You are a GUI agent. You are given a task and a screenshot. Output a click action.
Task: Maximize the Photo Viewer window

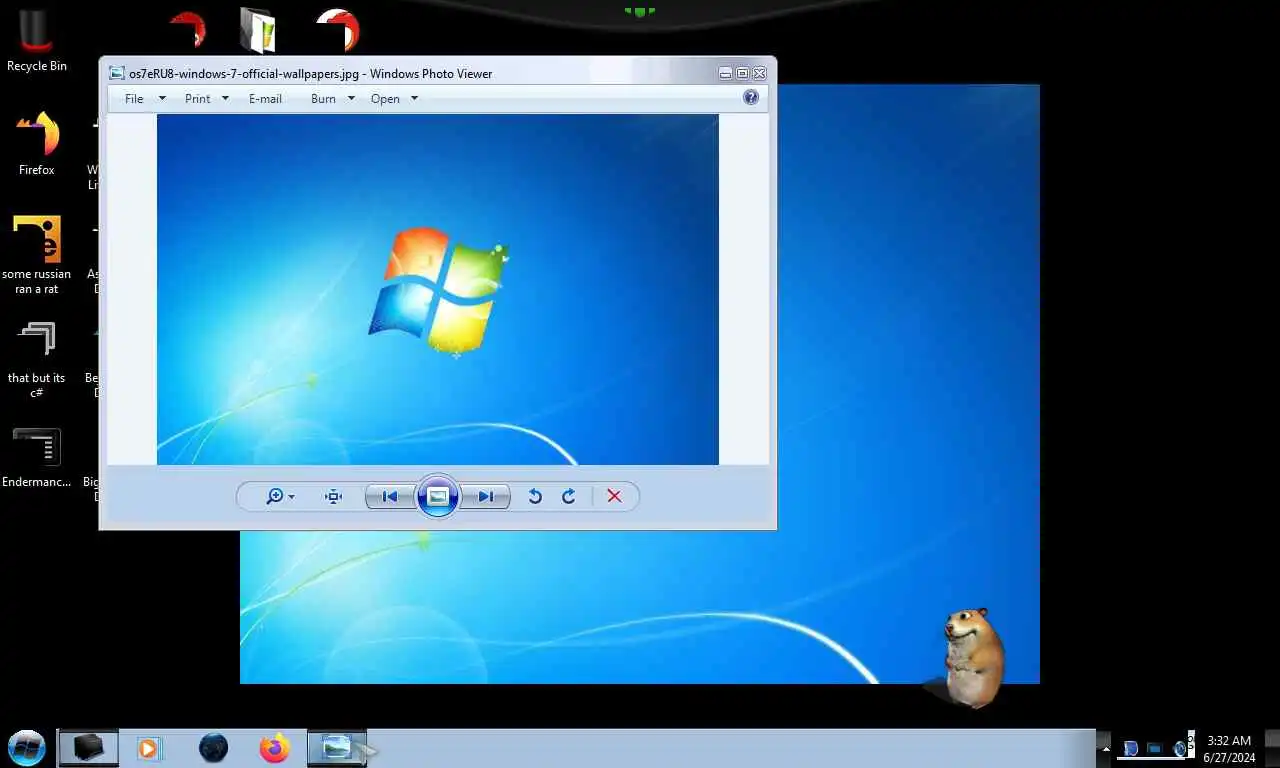pyautogui.click(x=742, y=73)
